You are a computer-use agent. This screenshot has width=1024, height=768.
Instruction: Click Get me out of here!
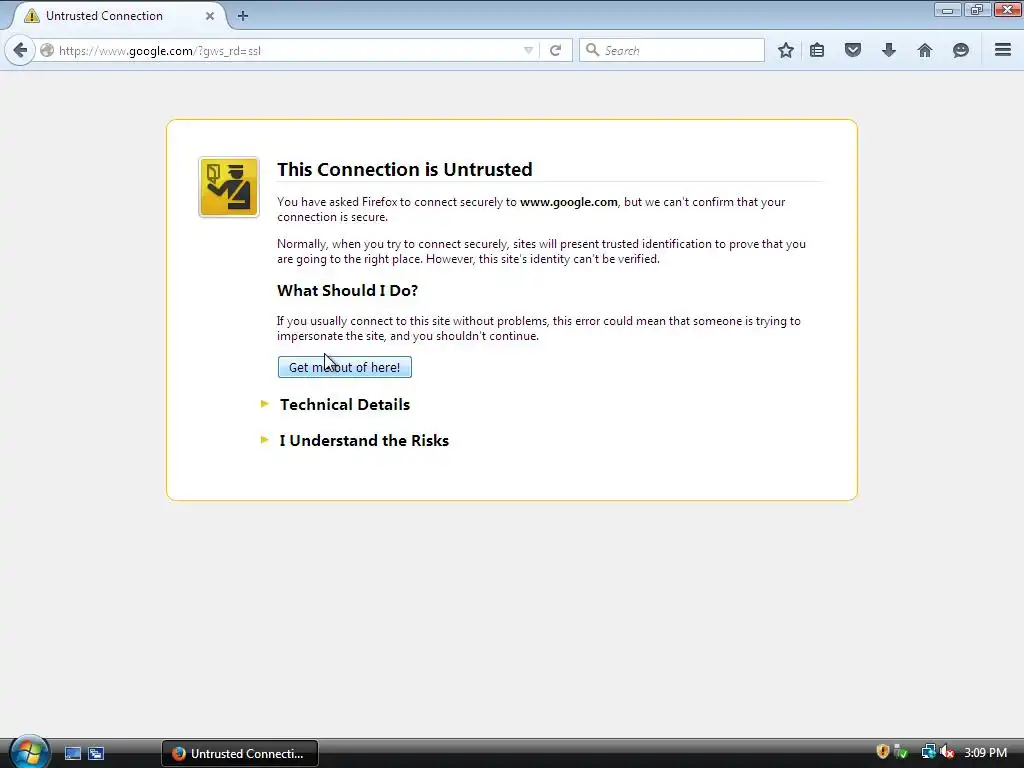(x=345, y=367)
